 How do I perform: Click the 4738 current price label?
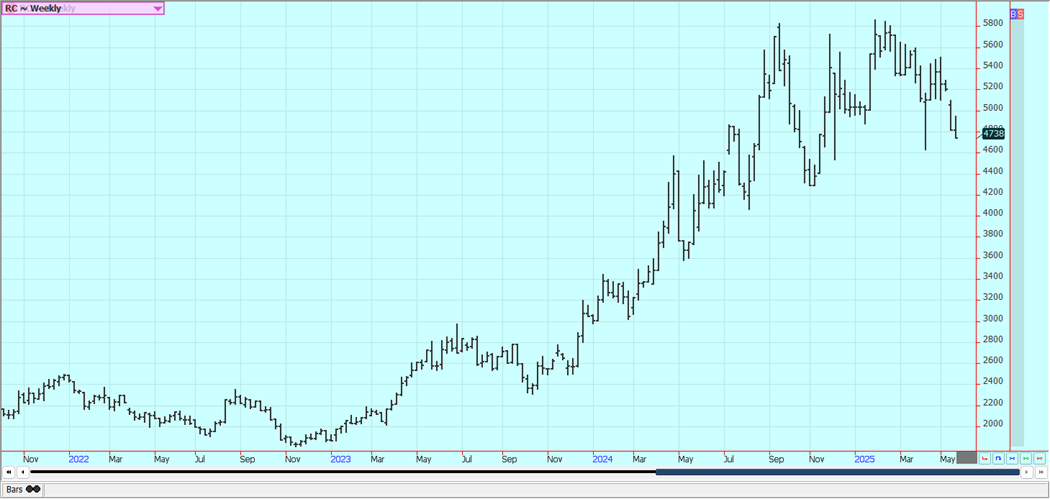[992, 133]
